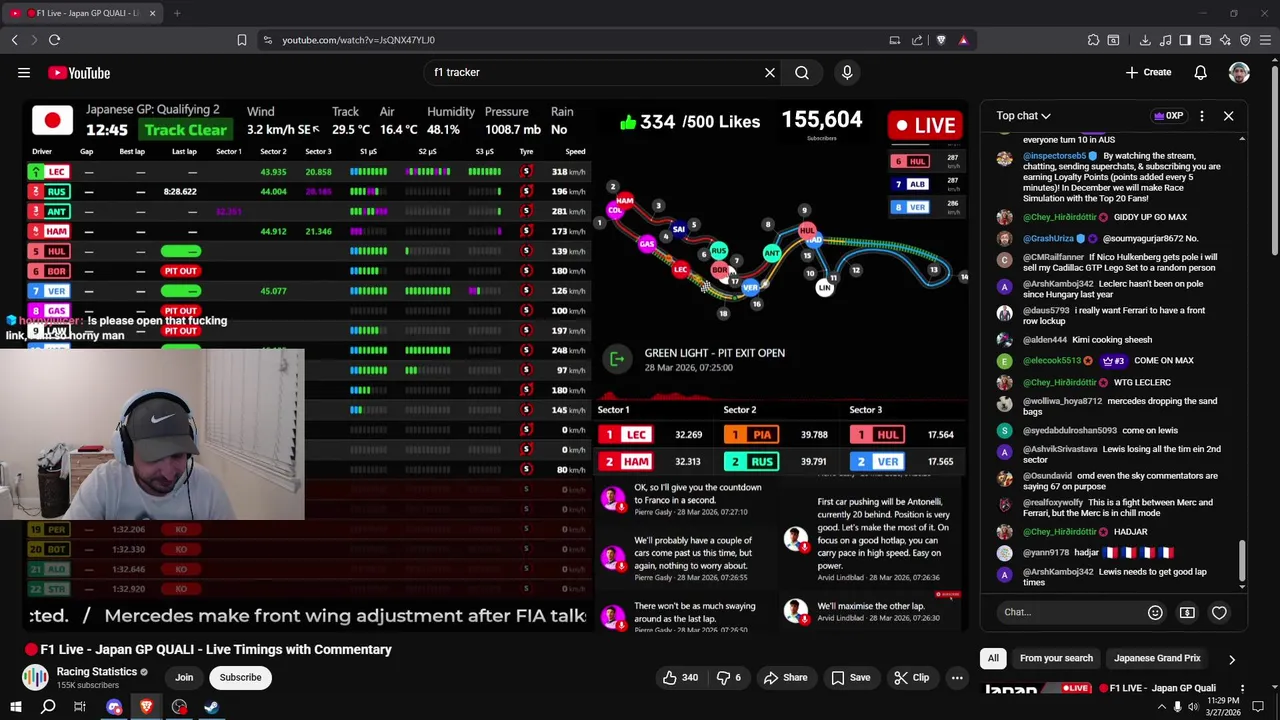Open the YouTube guide hamburger menu
The width and height of the screenshot is (1280, 720).
[24, 72]
